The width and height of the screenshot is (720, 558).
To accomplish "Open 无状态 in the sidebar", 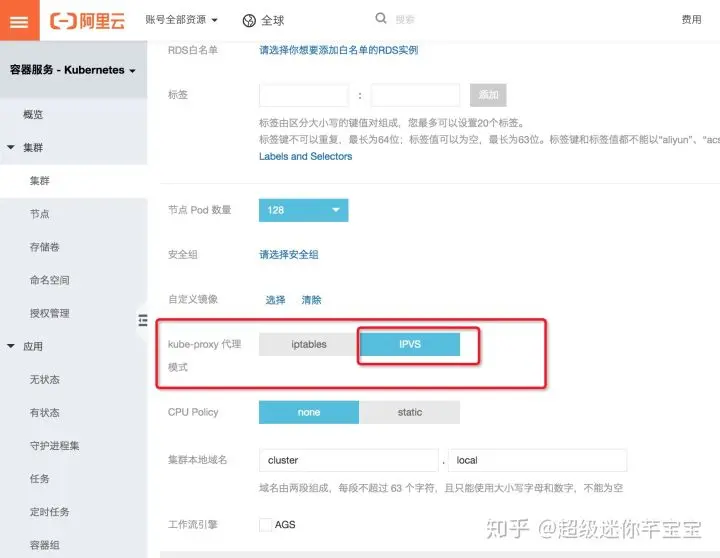I will [45, 379].
